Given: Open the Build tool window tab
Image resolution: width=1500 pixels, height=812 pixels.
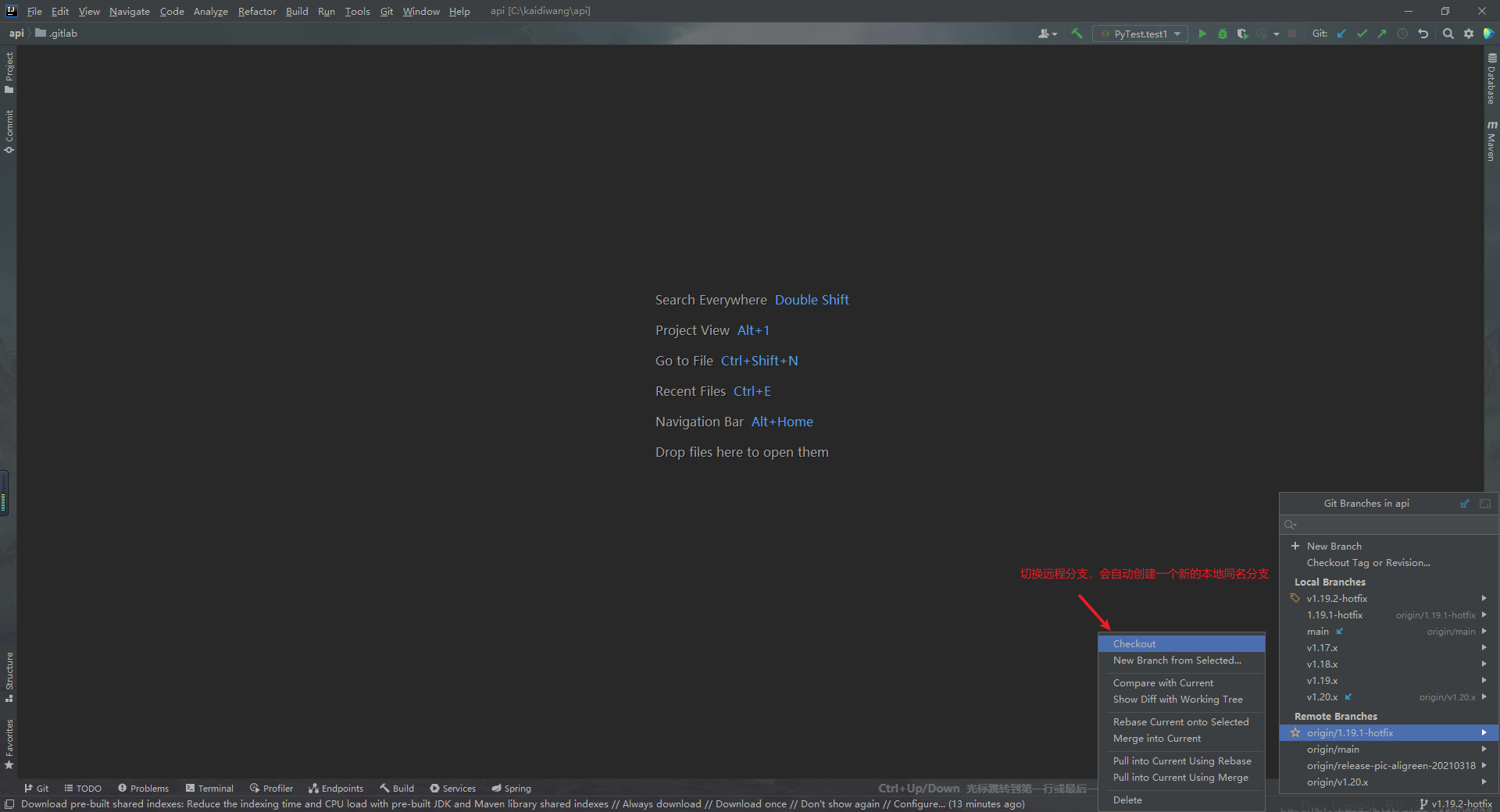Looking at the screenshot, I should (x=397, y=789).
